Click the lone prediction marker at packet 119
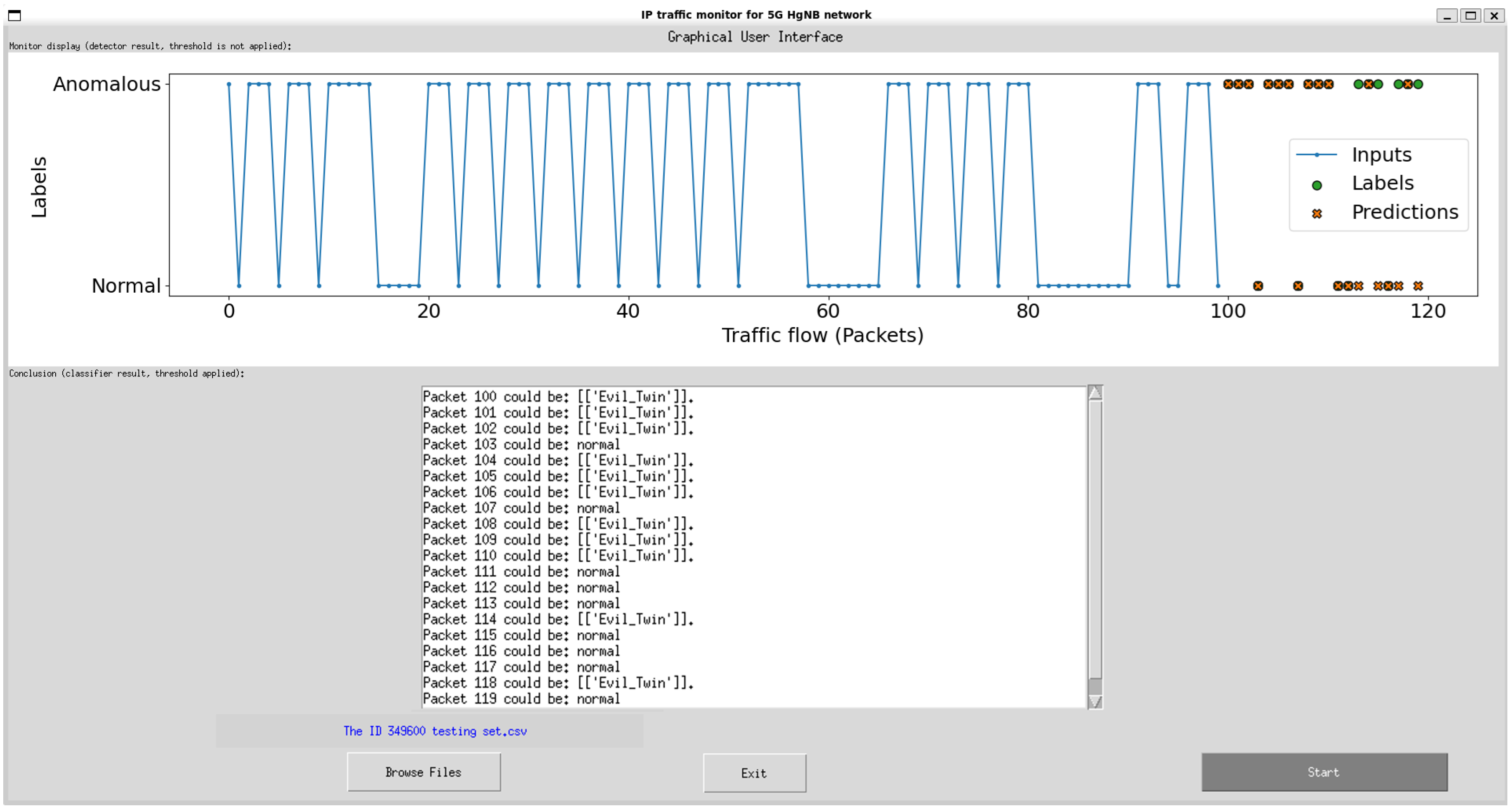 (1418, 286)
